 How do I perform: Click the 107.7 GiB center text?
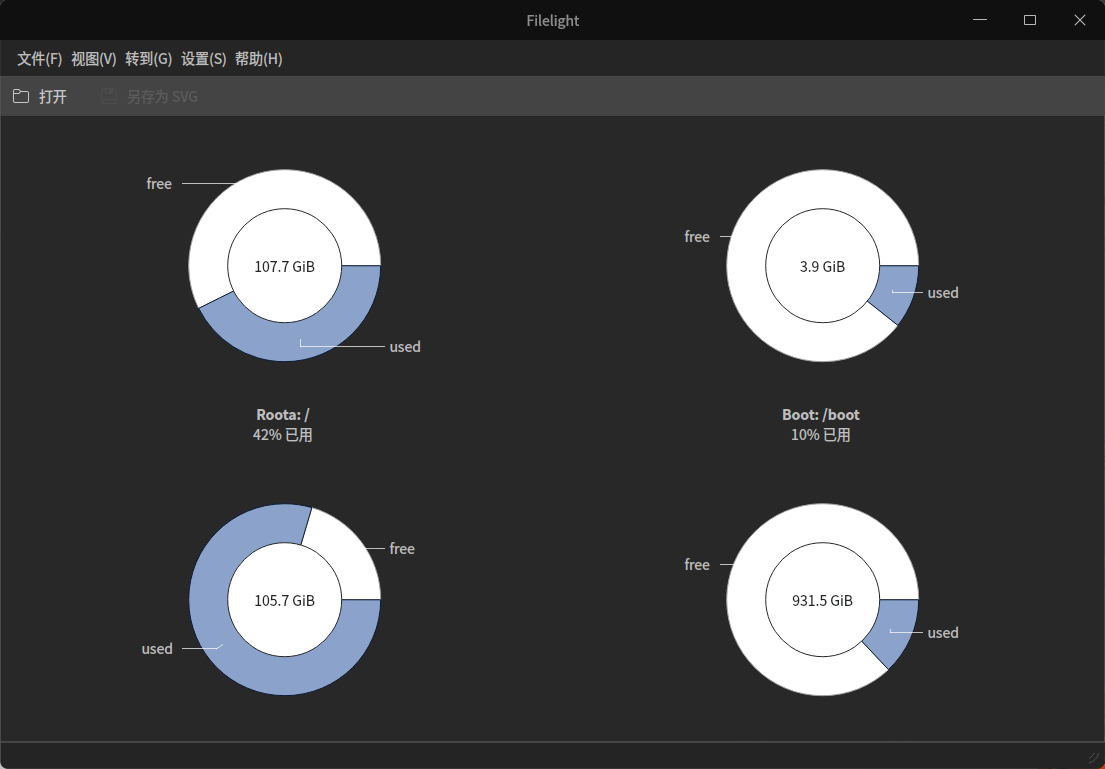tap(285, 266)
